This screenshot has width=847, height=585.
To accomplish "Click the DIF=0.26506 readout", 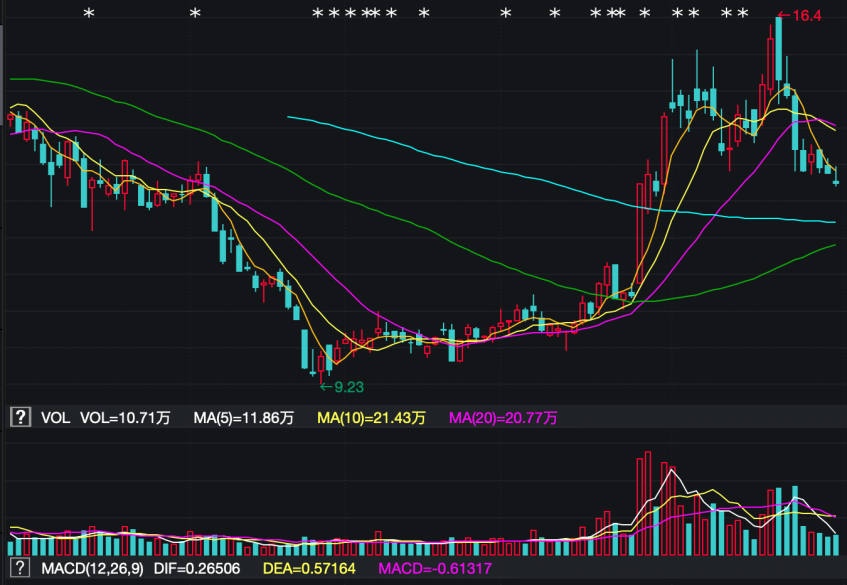I will pos(197,569).
